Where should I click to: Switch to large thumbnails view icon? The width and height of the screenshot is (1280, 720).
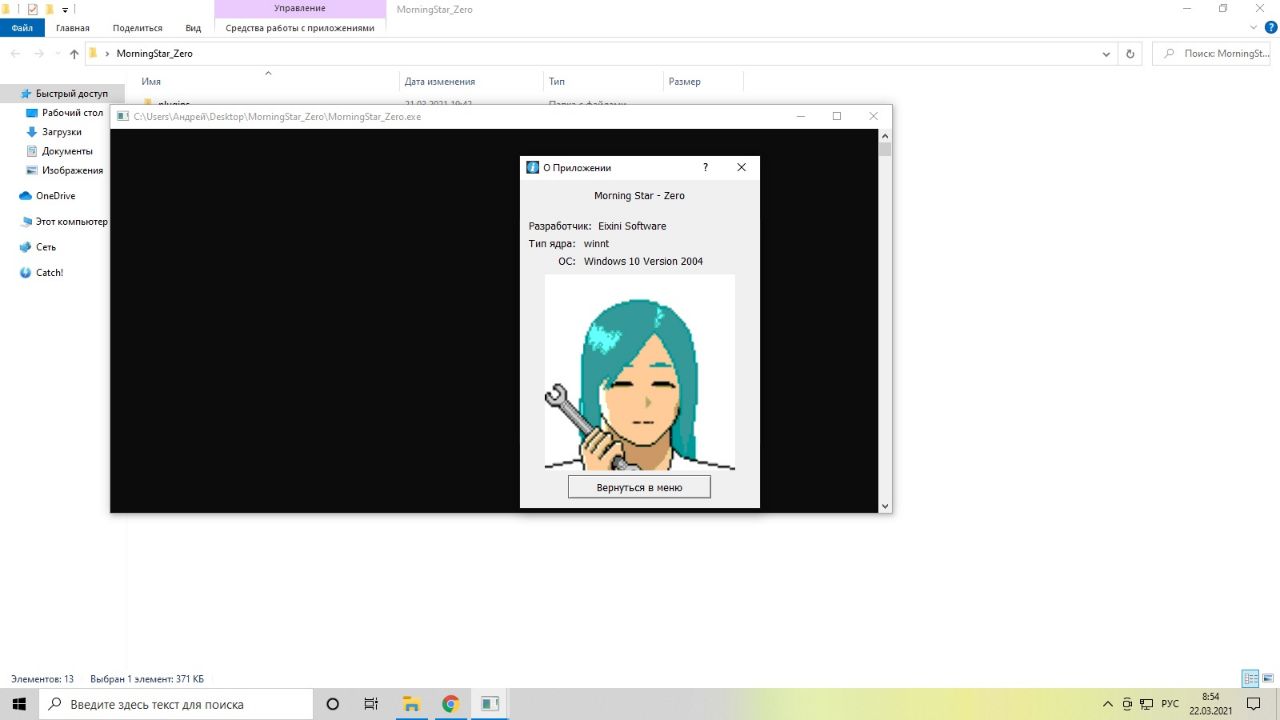[1268, 679]
